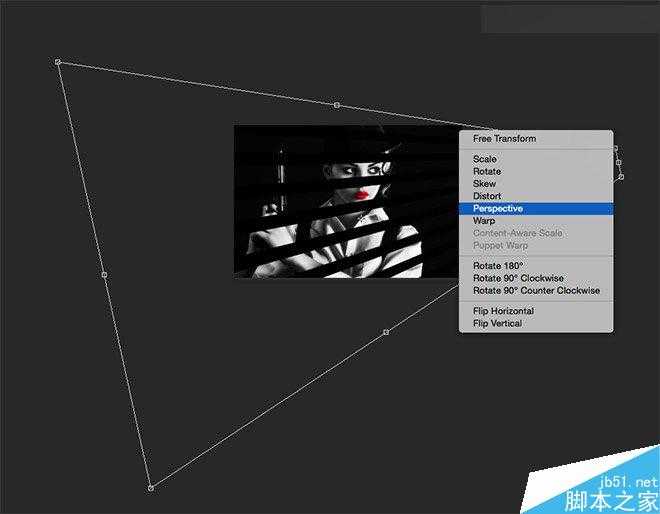660x514 pixels.
Task: Select Skew from the context menu
Action: pyautogui.click(x=484, y=184)
